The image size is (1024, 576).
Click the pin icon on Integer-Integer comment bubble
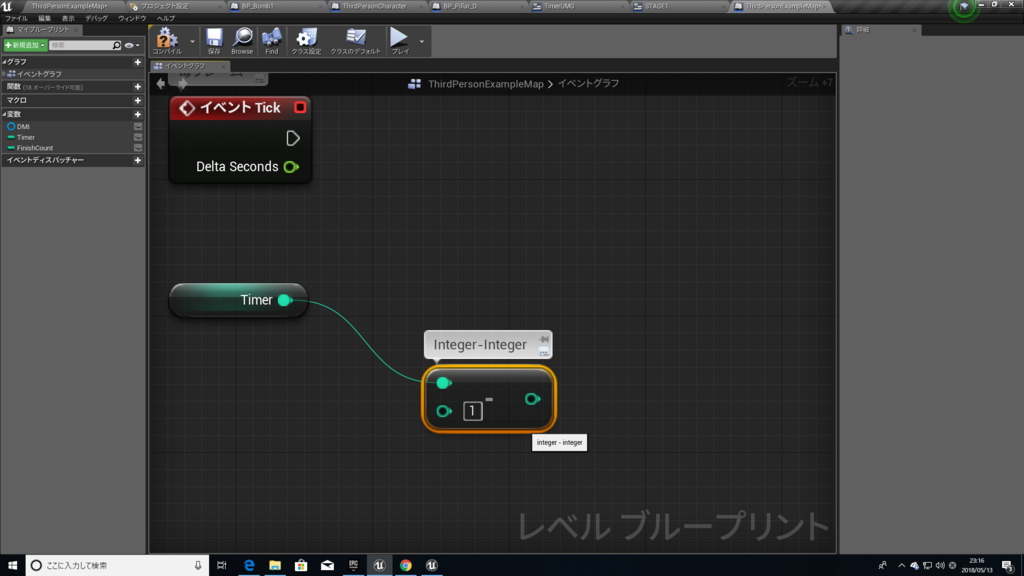[x=544, y=340]
